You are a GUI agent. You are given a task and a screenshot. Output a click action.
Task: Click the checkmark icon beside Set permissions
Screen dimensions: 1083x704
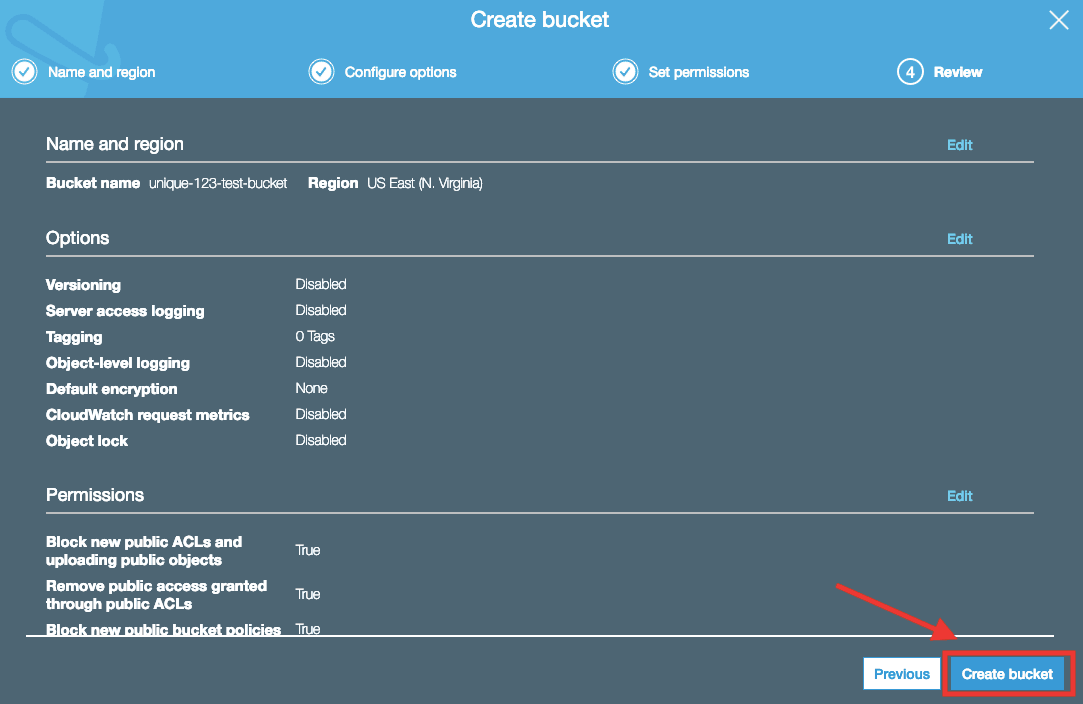point(625,72)
